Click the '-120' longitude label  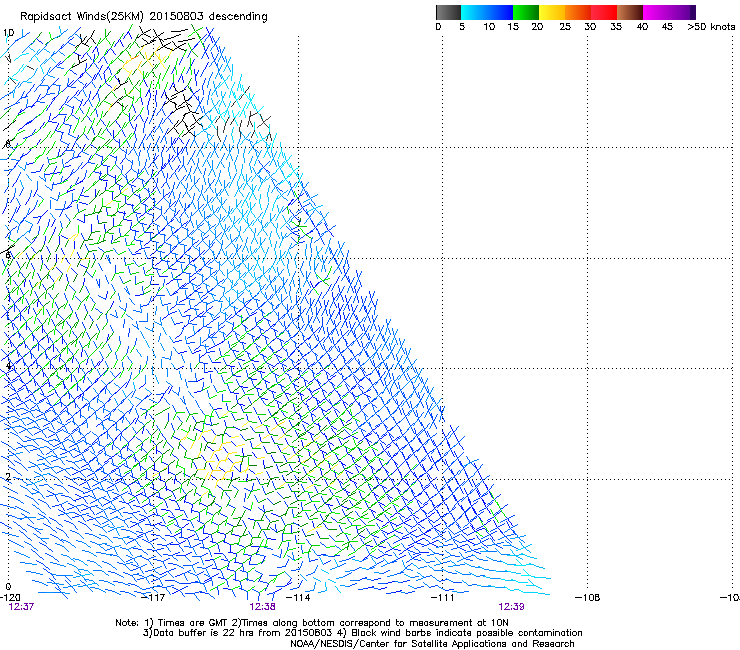point(10,598)
